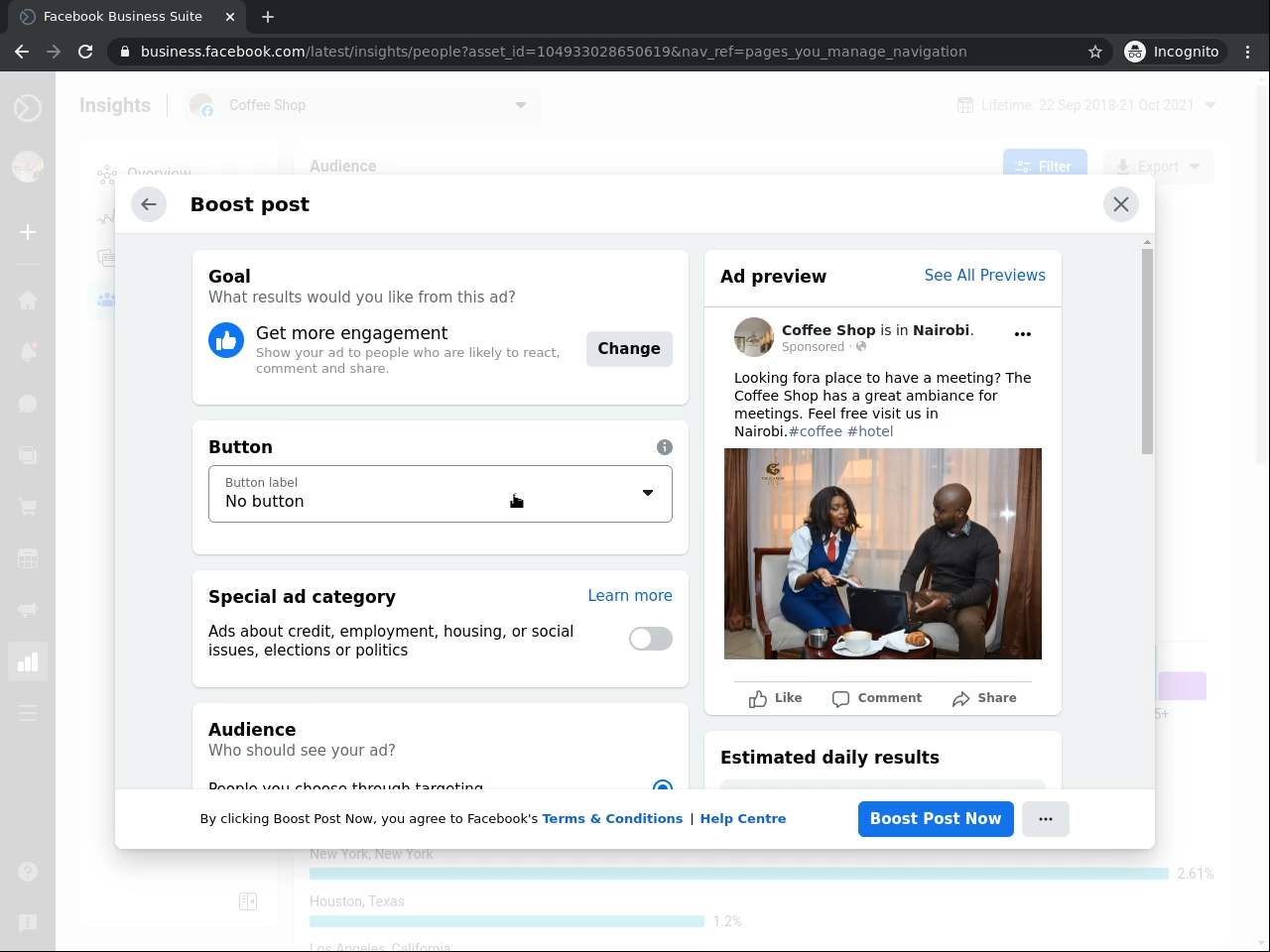This screenshot has height=952, width=1270.
Task: Click the Nairobi location in the preview
Action: point(942,330)
